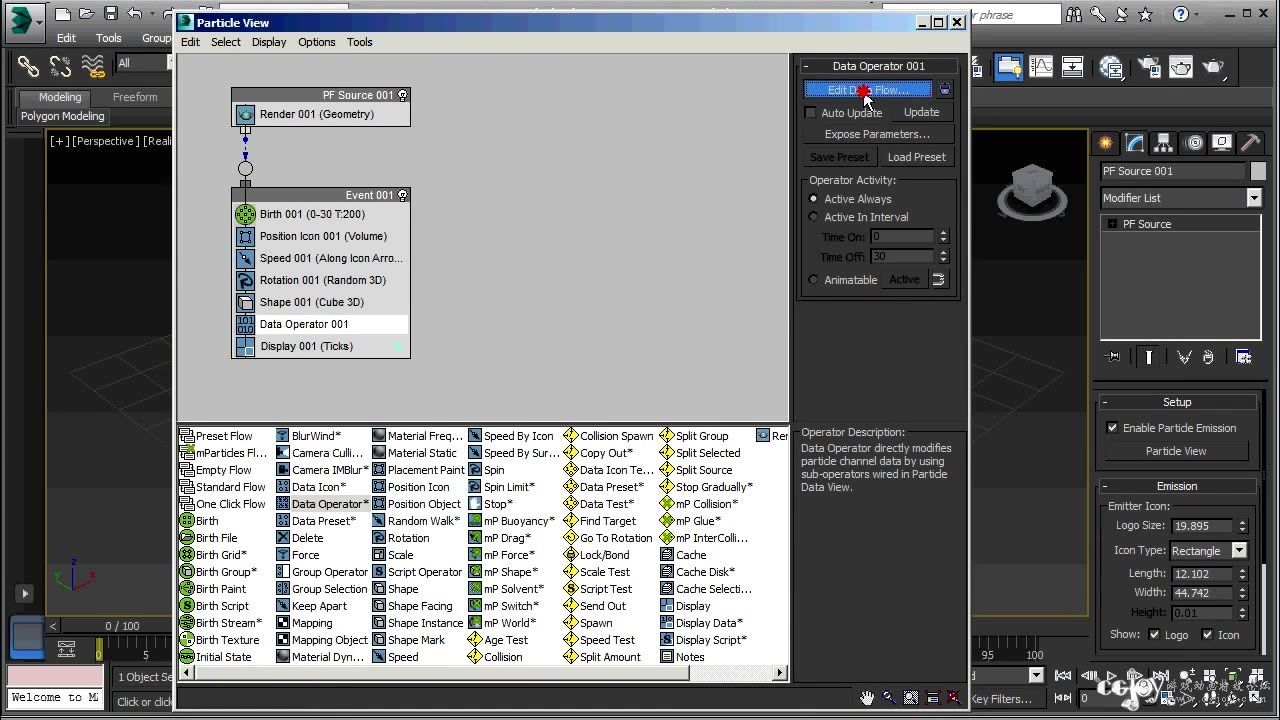
Task: Click the pan hand icon in Particle View
Action: (x=867, y=697)
